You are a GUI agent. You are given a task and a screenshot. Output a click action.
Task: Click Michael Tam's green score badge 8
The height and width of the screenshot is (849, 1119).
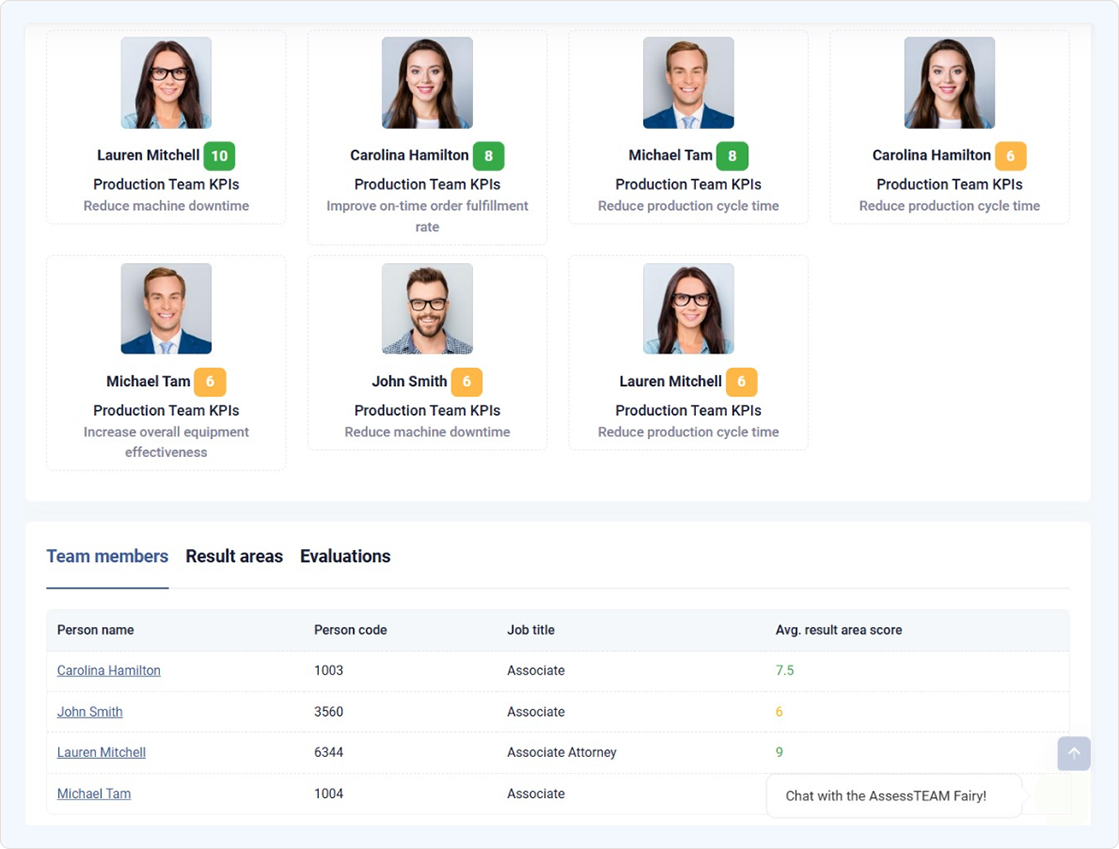732,156
